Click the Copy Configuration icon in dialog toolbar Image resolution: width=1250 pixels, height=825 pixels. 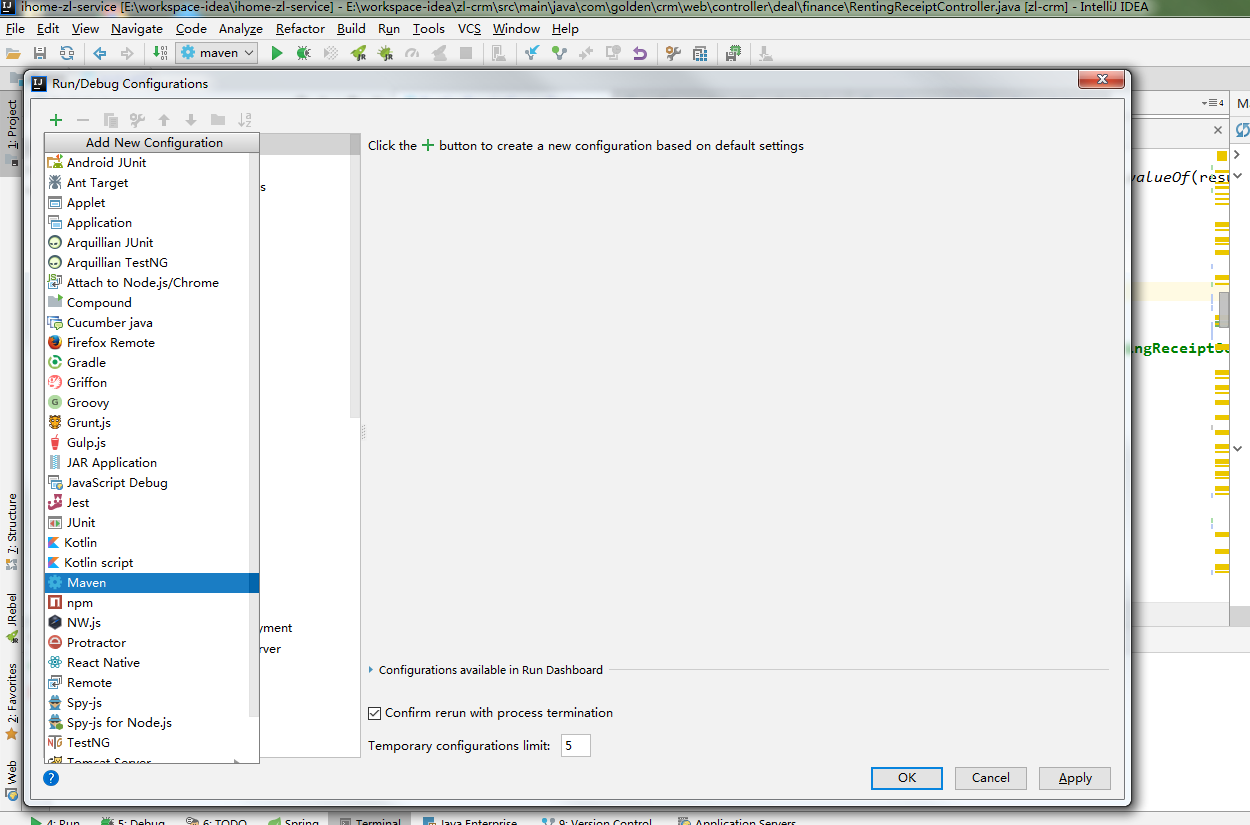(110, 120)
